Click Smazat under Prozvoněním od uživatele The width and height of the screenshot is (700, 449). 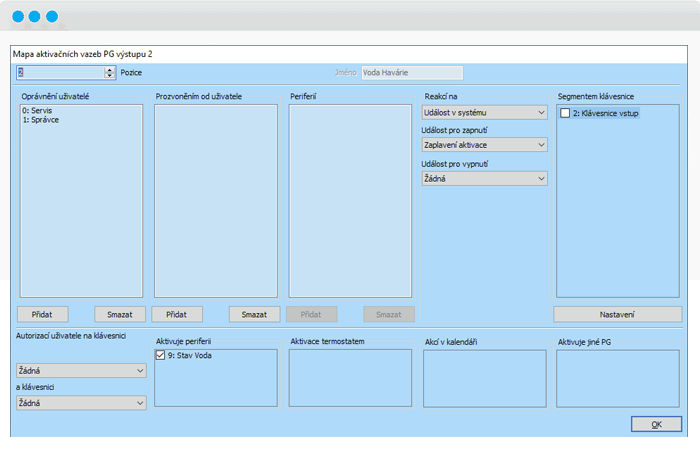click(254, 314)
